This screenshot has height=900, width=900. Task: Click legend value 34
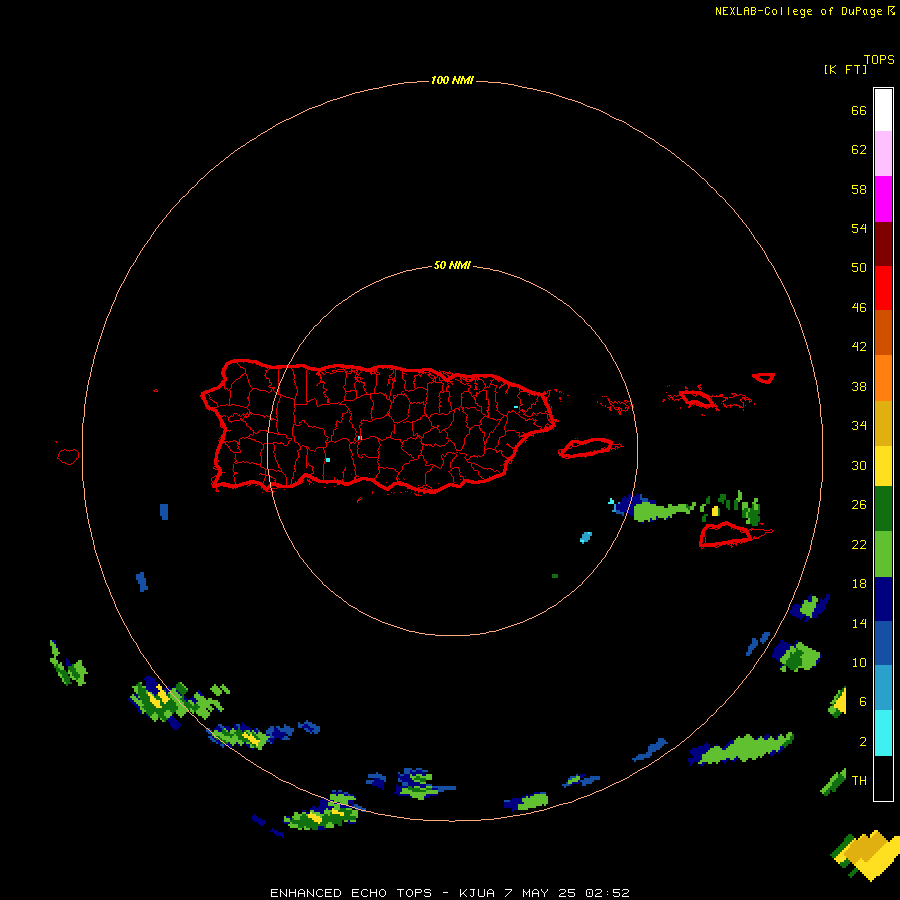pyautogui.click(x=859, y=426)
